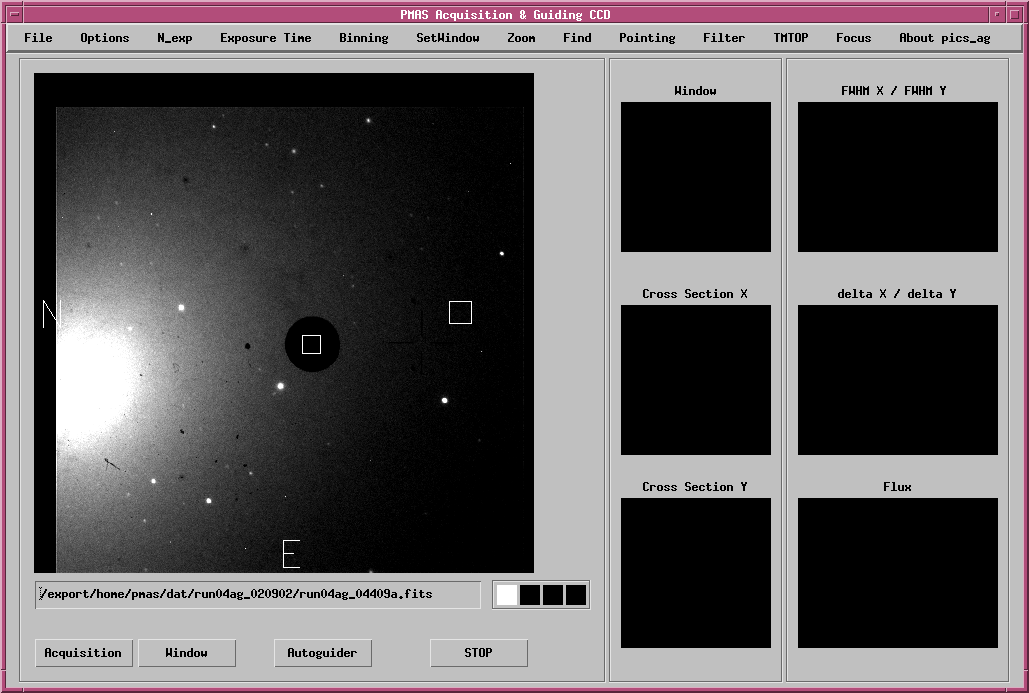Expand the Filter menu
Image resolution: width=1029 pixels, height=693 pixels.
click(x=723, y=38)
